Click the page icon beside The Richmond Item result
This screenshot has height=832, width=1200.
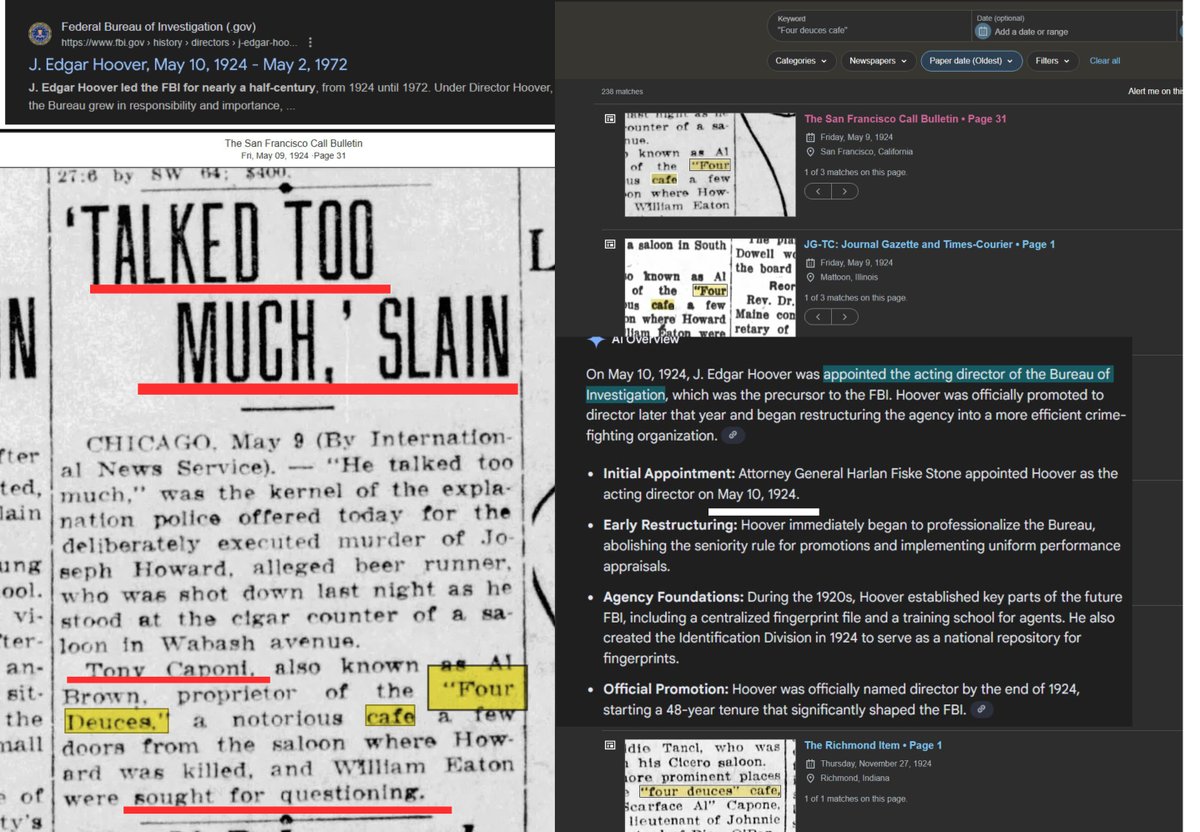(x=609, y=745)
